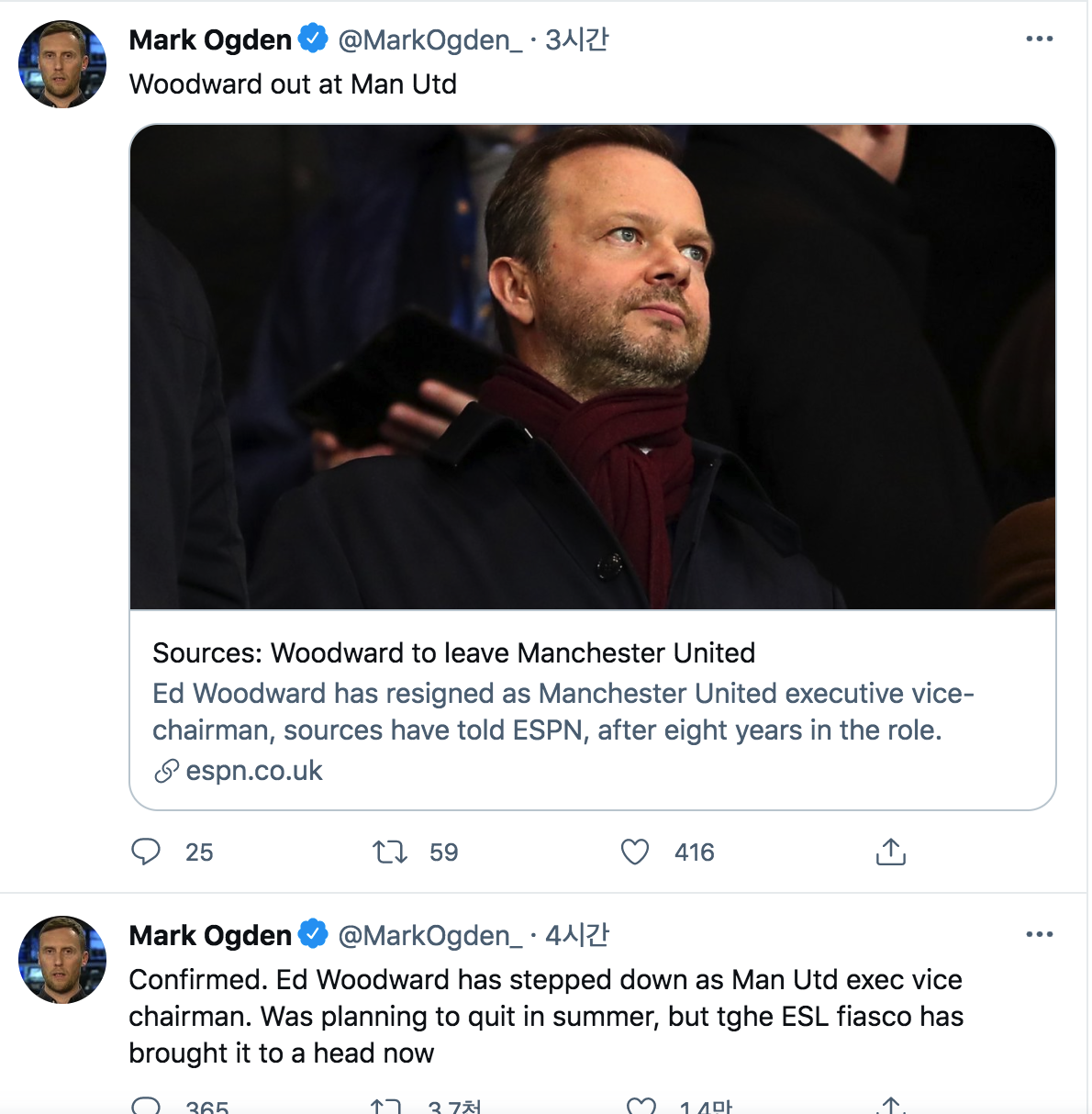Click Mark Ogden's avatar on first tweet
The width and height of the screenshot is (1092, 1114).
point(62,64)
